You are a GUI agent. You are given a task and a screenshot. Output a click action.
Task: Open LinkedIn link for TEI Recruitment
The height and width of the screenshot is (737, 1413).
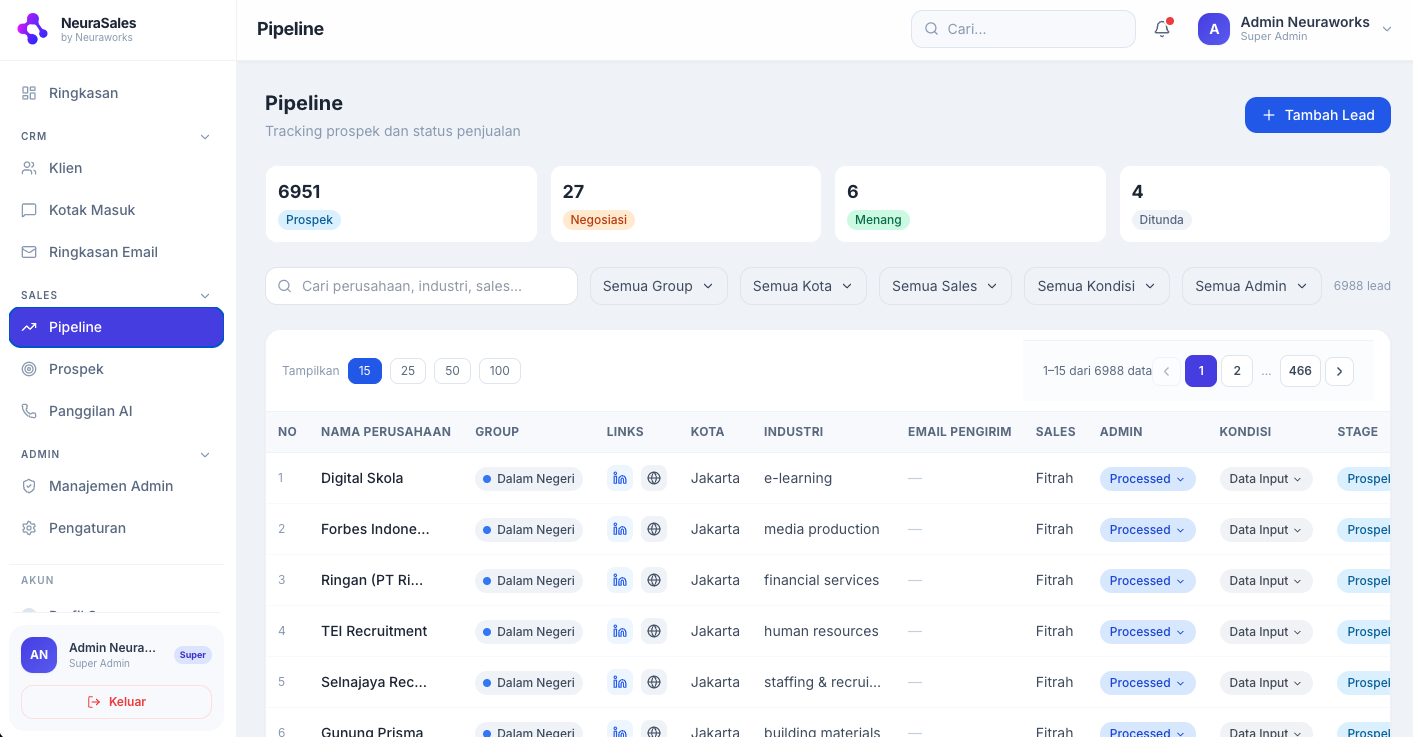[x=620, y=631]
